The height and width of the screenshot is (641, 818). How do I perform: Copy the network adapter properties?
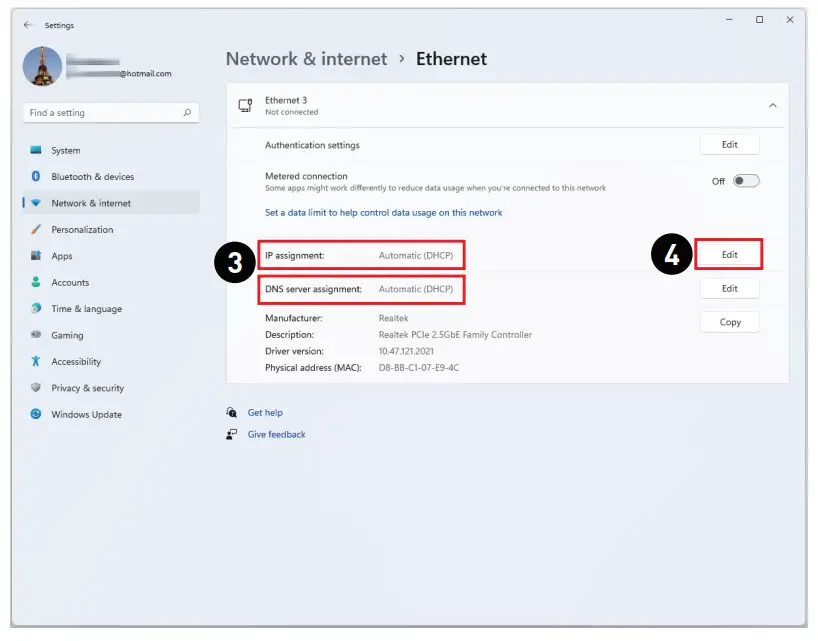click(729, 322)
